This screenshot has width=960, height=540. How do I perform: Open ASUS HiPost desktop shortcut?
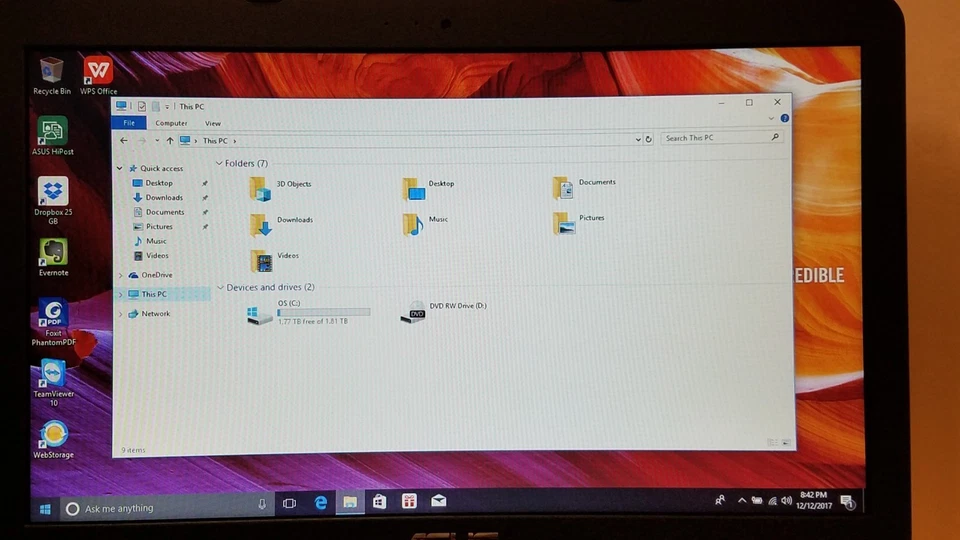pos(53,135)
